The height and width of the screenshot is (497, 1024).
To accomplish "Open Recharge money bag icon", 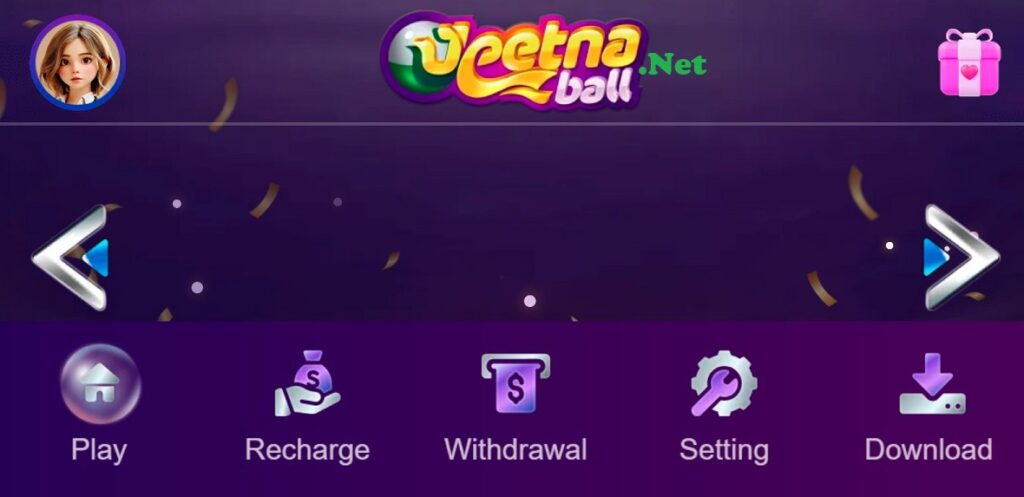I will tap(307, 383).
